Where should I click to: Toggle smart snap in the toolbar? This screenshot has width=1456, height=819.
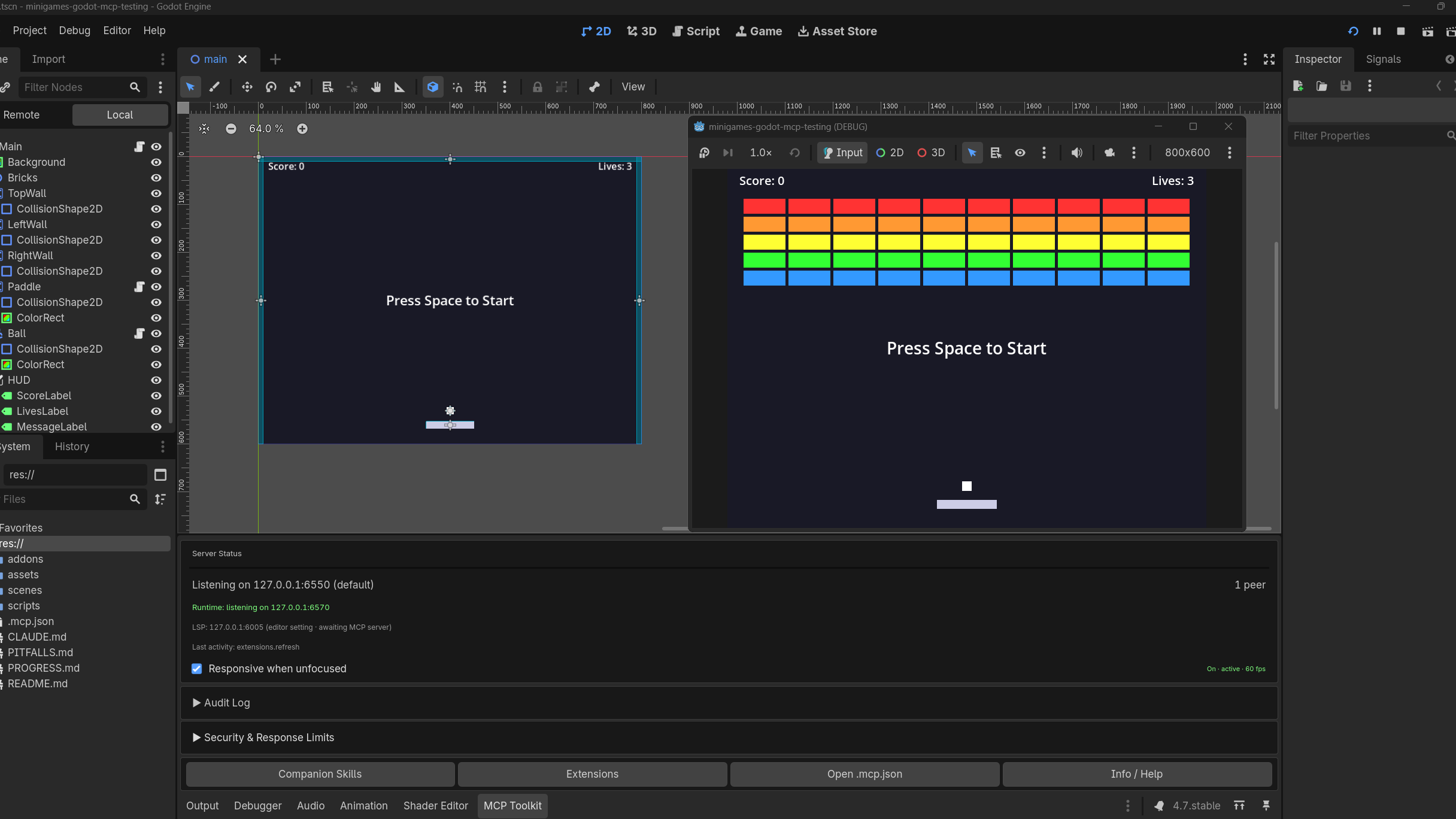[x=457, y=87]
